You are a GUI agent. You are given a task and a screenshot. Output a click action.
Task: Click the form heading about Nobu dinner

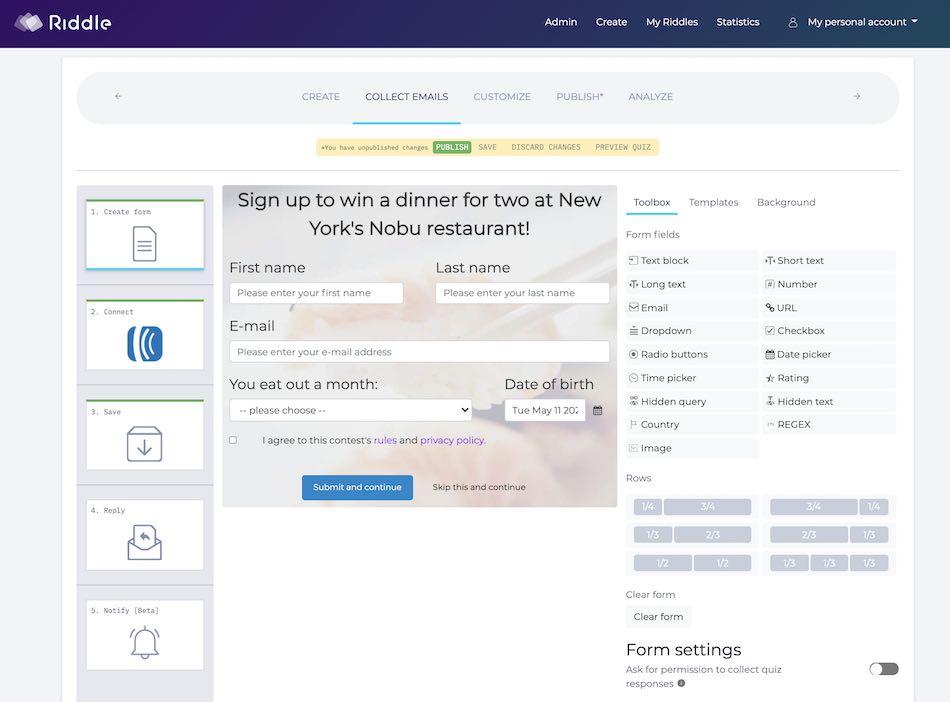coord(419,214)
